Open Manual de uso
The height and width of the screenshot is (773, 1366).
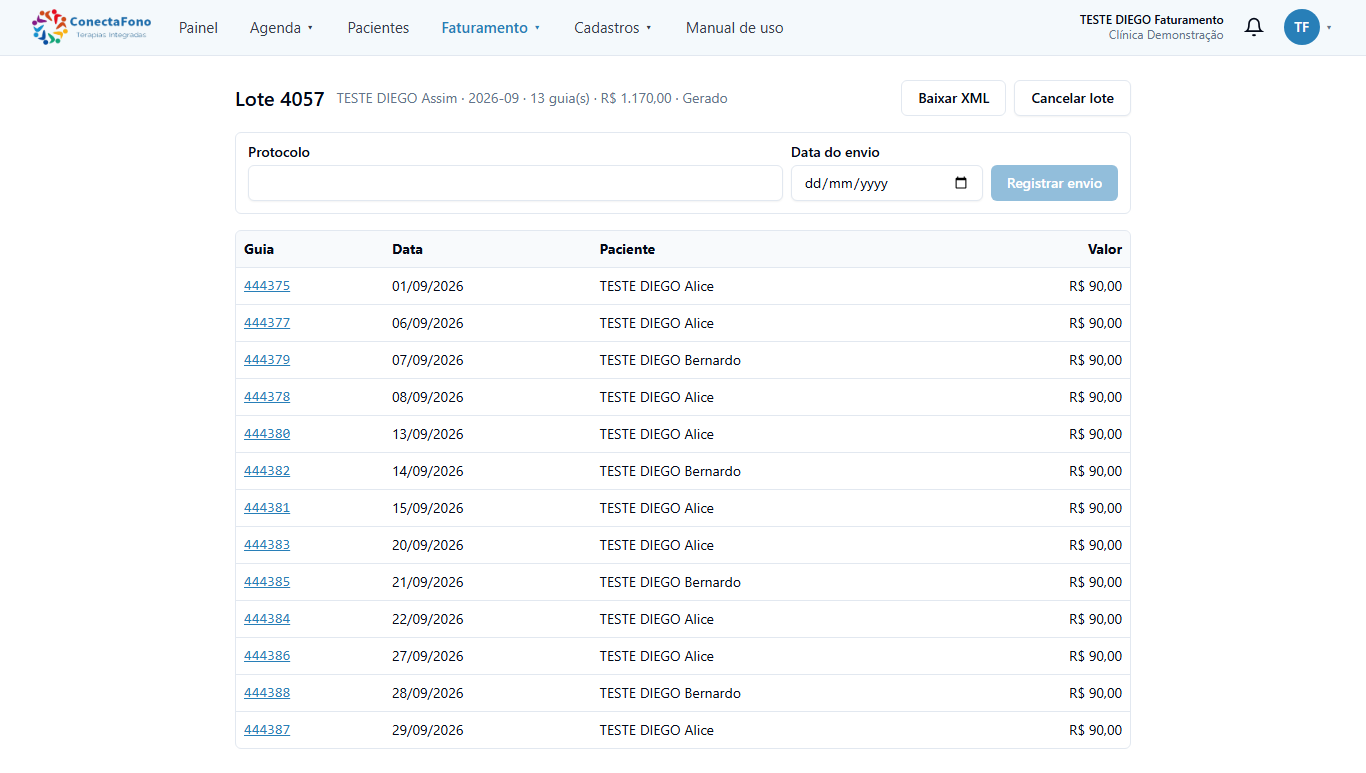point(735,28)
